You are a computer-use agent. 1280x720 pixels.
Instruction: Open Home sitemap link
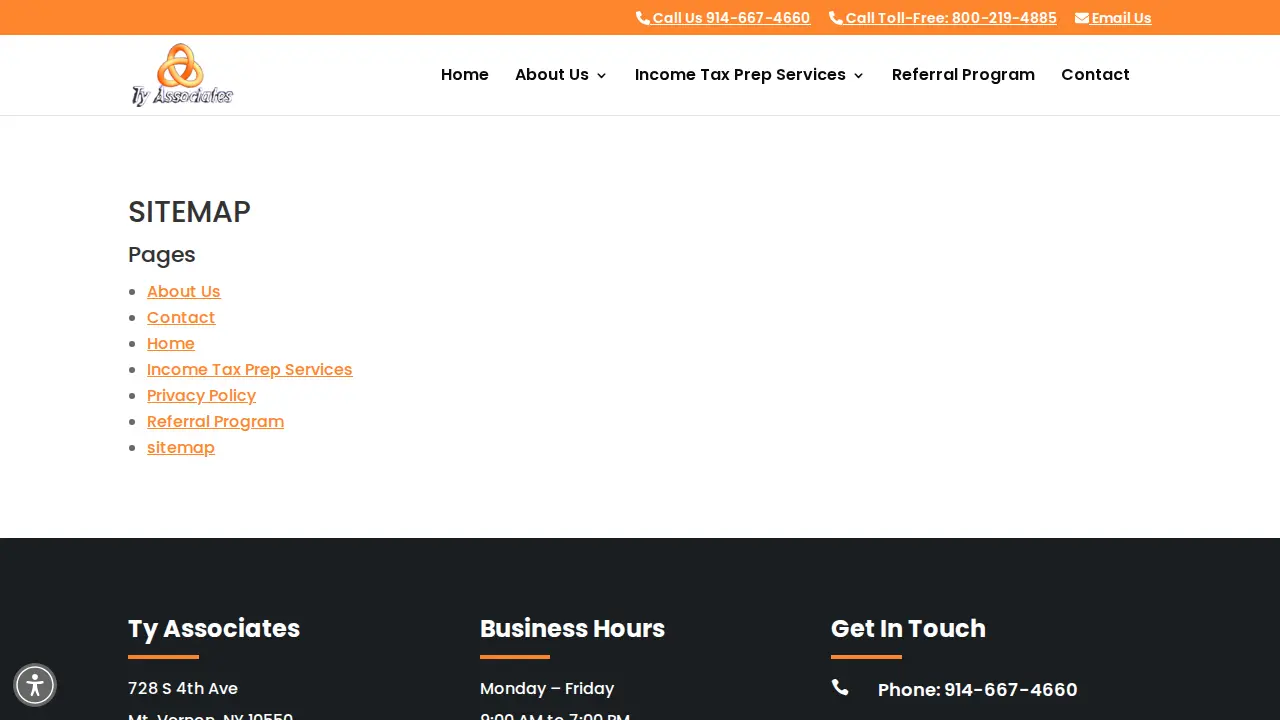[x=171, y=343]
